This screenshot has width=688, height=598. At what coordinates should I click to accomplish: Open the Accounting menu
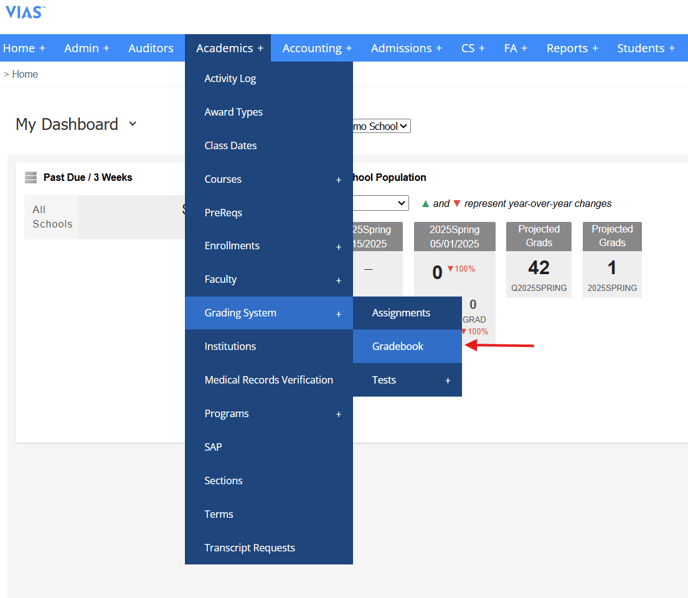coord(317,48)
